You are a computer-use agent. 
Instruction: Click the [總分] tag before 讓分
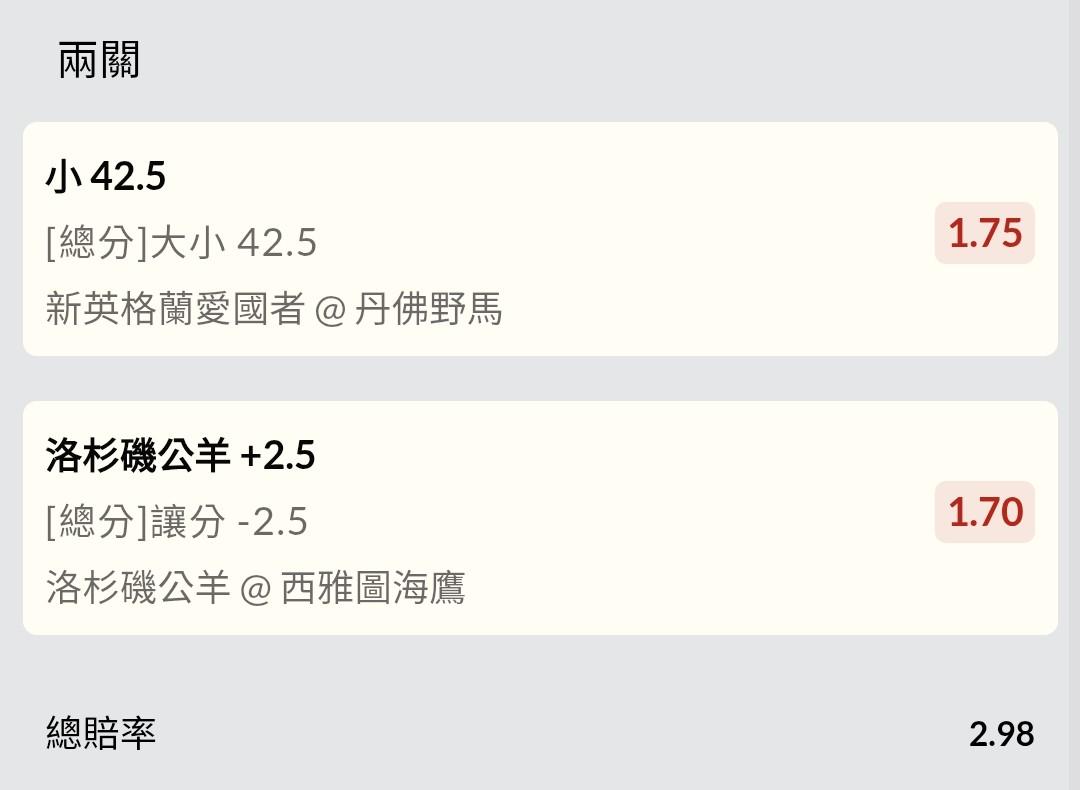point(97,522)
